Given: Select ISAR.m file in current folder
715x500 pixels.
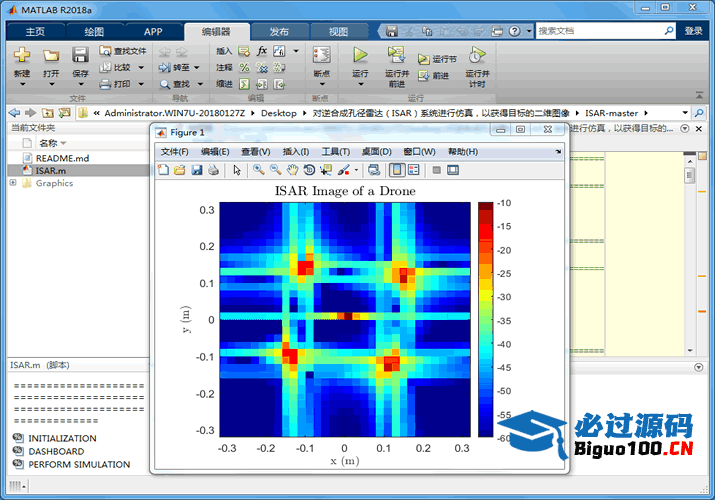Looking at the screenshot, I should (51, 170).
